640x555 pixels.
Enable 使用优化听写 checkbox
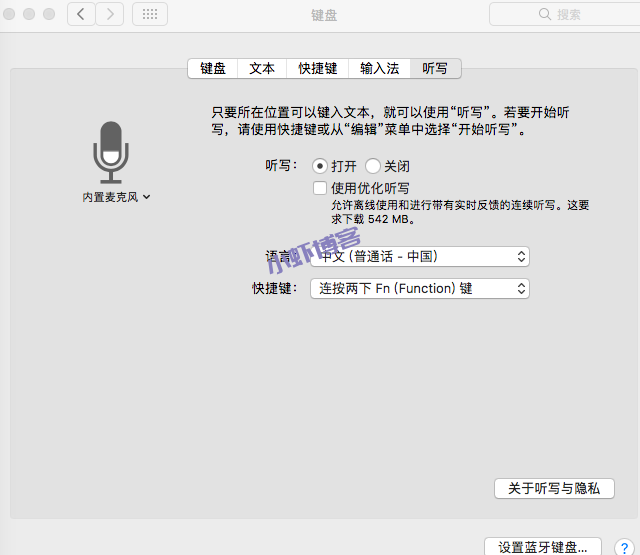pos(320,188)
